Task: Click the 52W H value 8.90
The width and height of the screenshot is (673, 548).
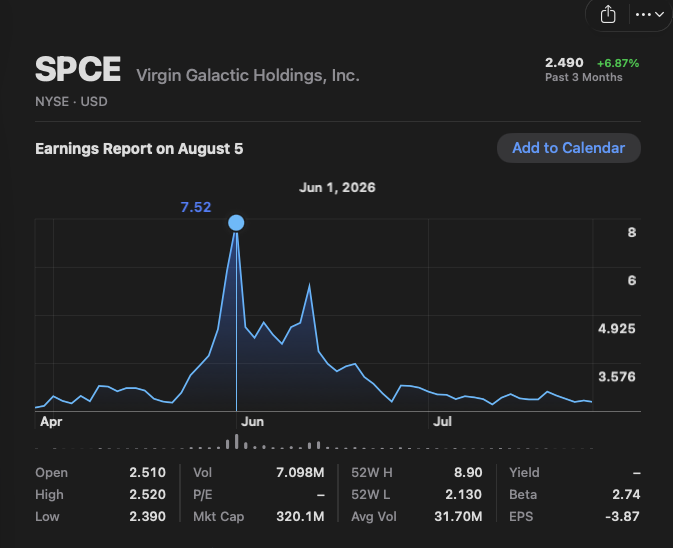Action: (x=468, y=472)
